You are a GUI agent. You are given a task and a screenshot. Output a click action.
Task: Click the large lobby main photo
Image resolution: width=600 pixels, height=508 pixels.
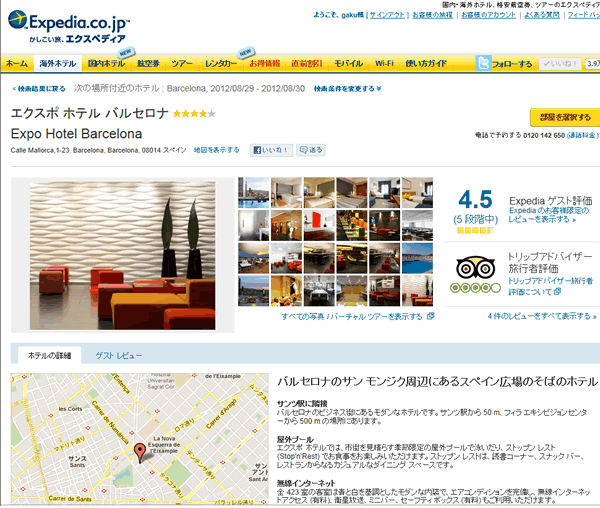(122, 256)
